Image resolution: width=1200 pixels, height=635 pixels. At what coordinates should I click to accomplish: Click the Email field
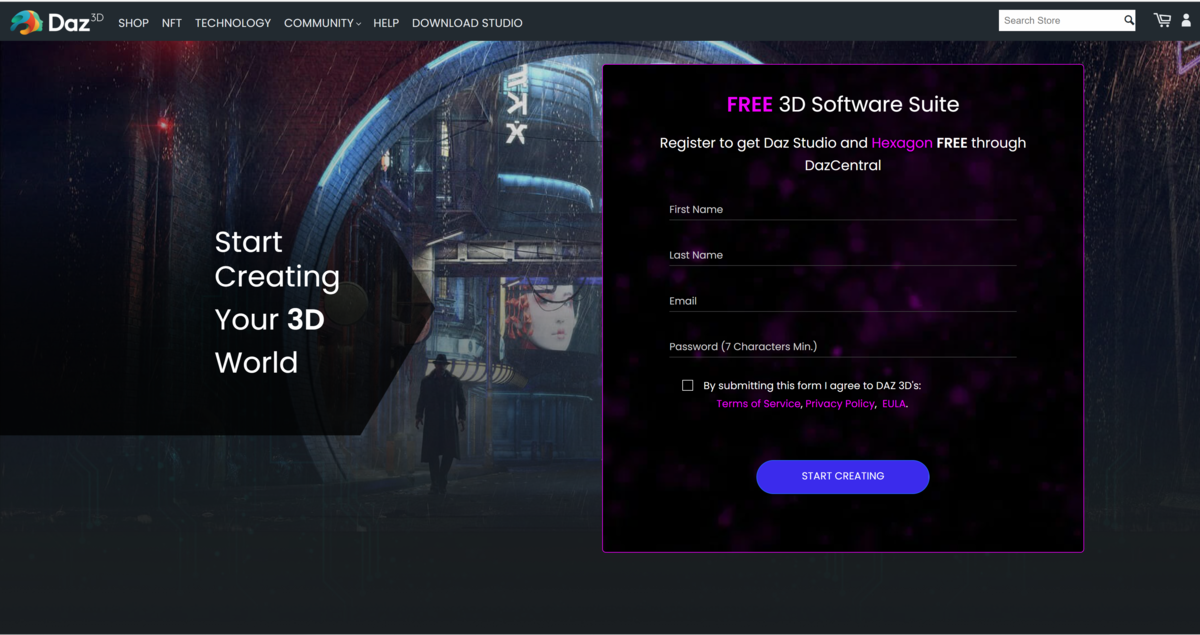coord(842,301)
